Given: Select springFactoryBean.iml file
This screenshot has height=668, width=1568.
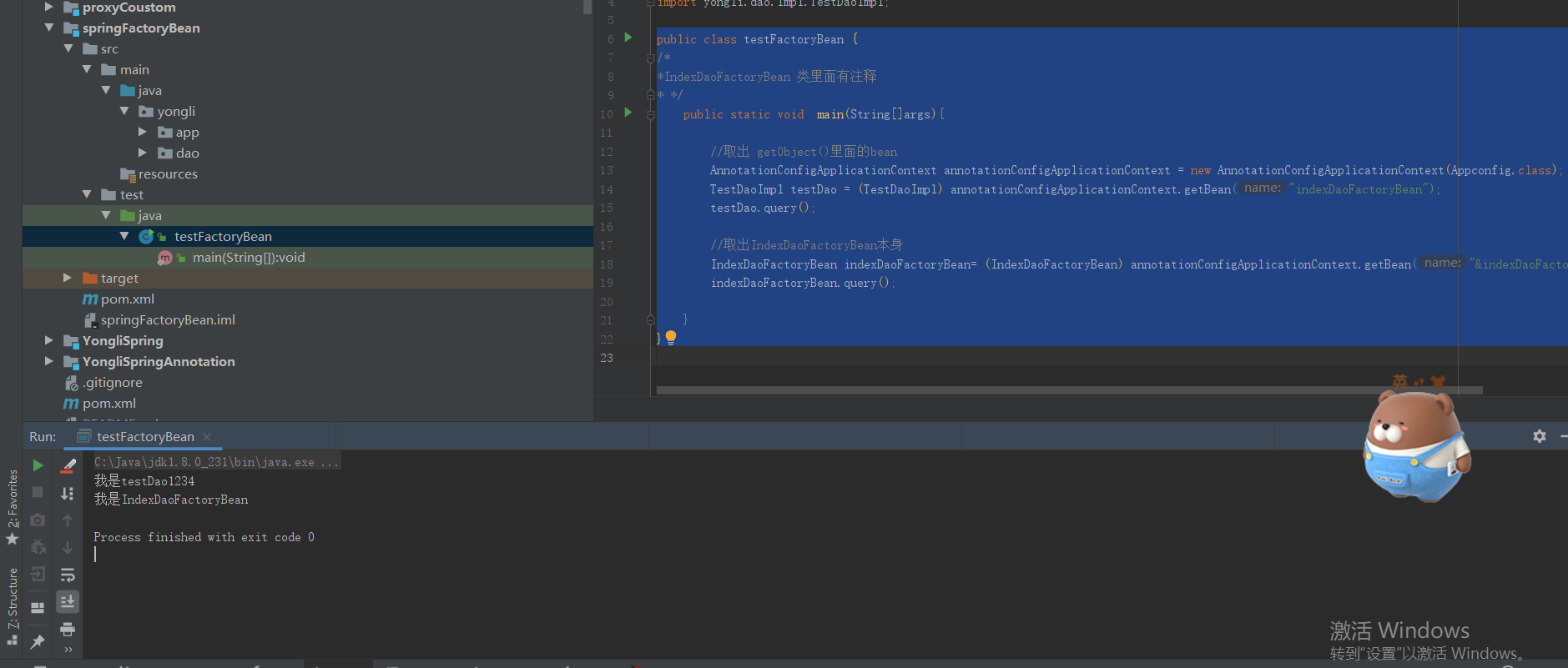Looking at the screenshot, I should (x=168, y=320).
